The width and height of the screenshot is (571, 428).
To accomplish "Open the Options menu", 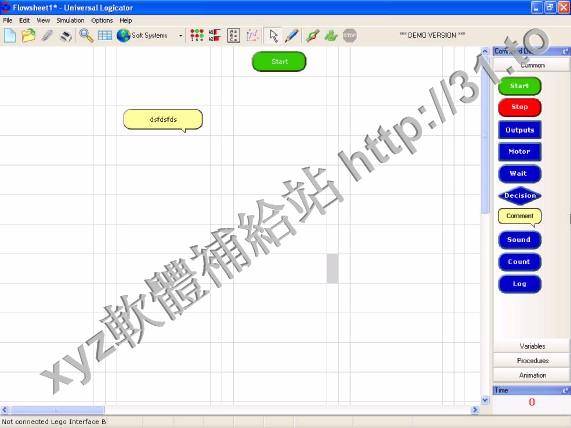I will (x=102, y=20).
